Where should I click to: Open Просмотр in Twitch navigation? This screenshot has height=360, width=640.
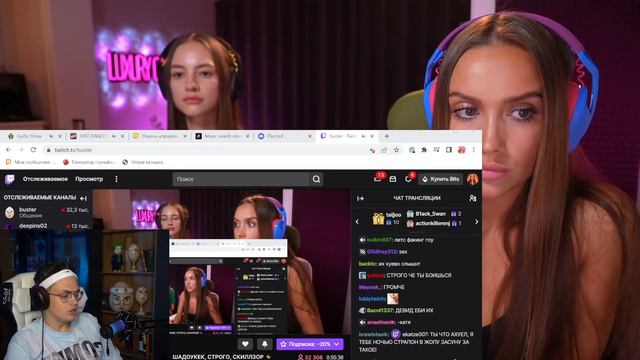[89, 179]
